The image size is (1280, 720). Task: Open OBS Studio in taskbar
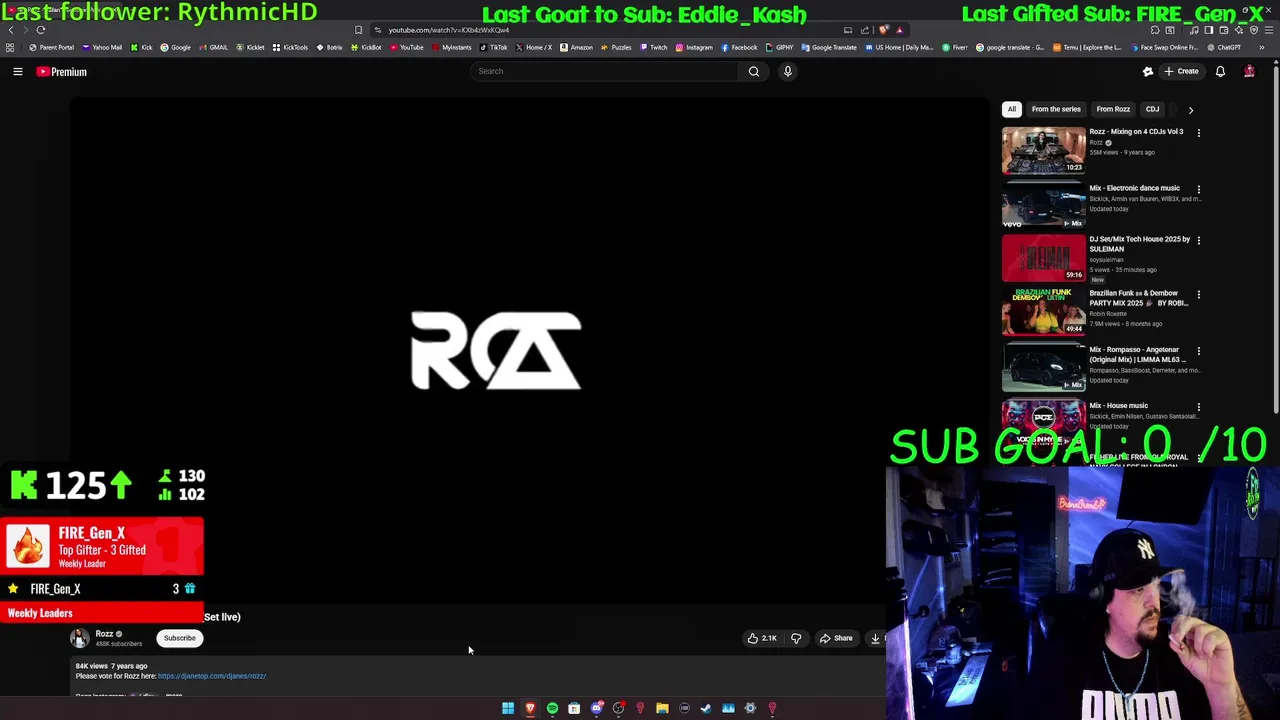pyautogui.click(x=618, y=708)
